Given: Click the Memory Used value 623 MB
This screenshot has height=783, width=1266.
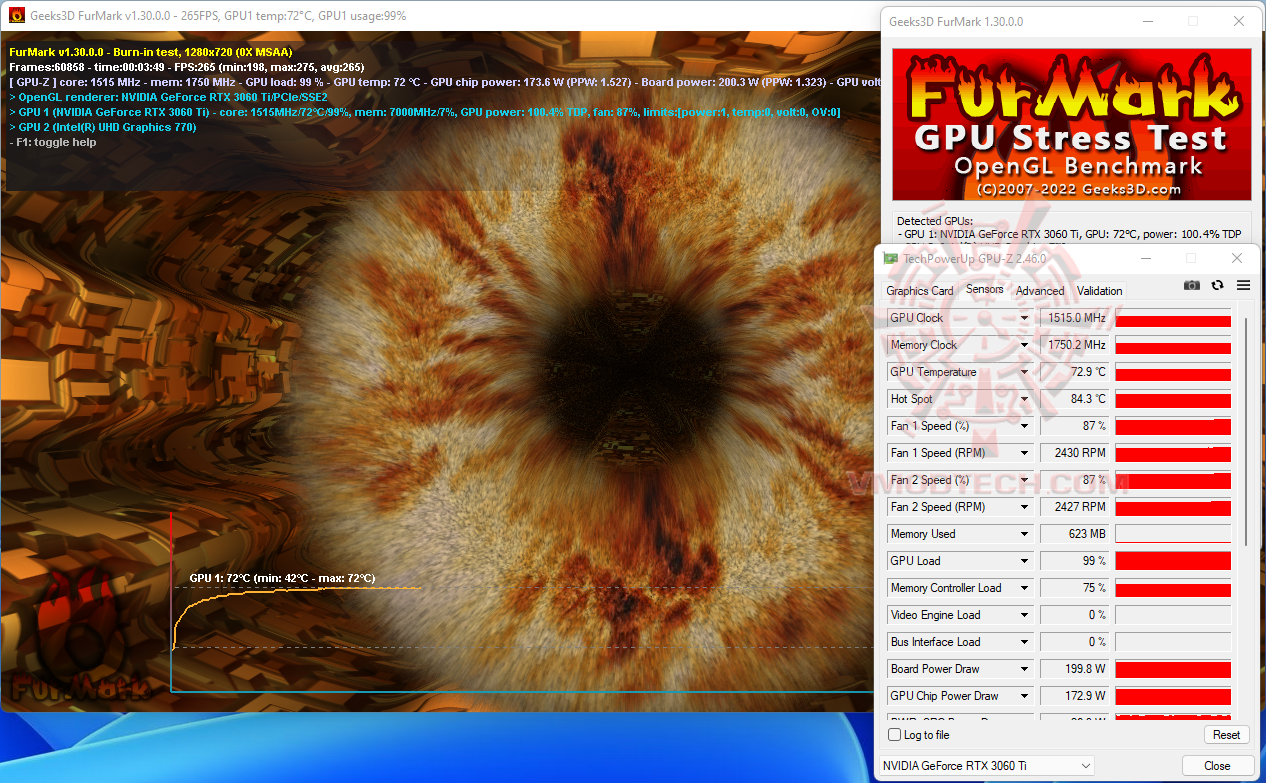Looking at the screenshot, I should point(1075,534).
